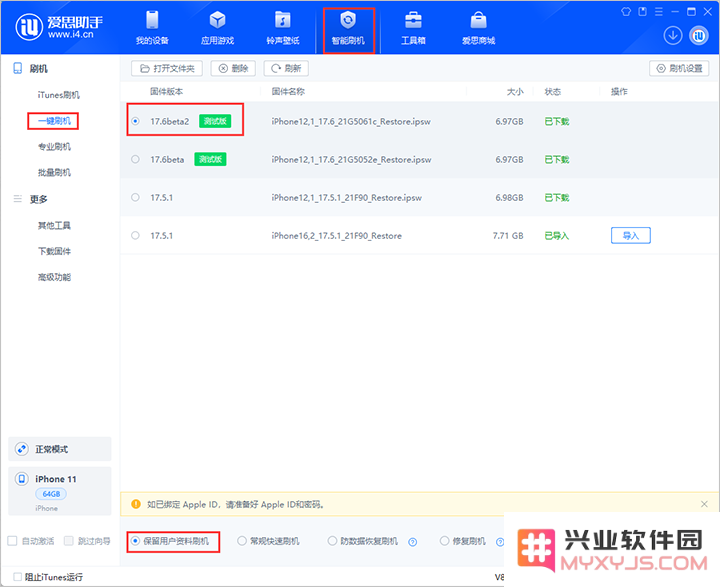Select iPhone16,2 17.5.1 firmware radio button
The width and height of the screenshot is (720, 587).
click(x=135, y=236)
